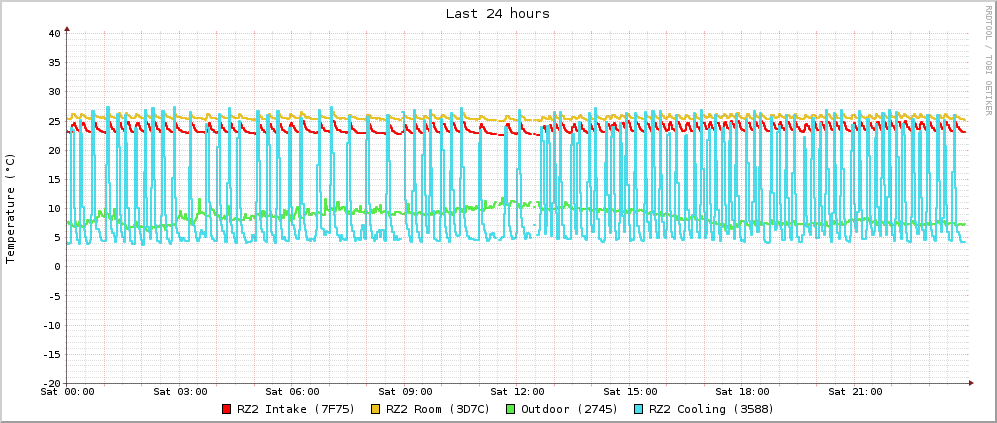Viewport: 997px width, 423px height.
Task: Click the 'Sat 06:00' time axis label
Action: [x=293, y=391]
